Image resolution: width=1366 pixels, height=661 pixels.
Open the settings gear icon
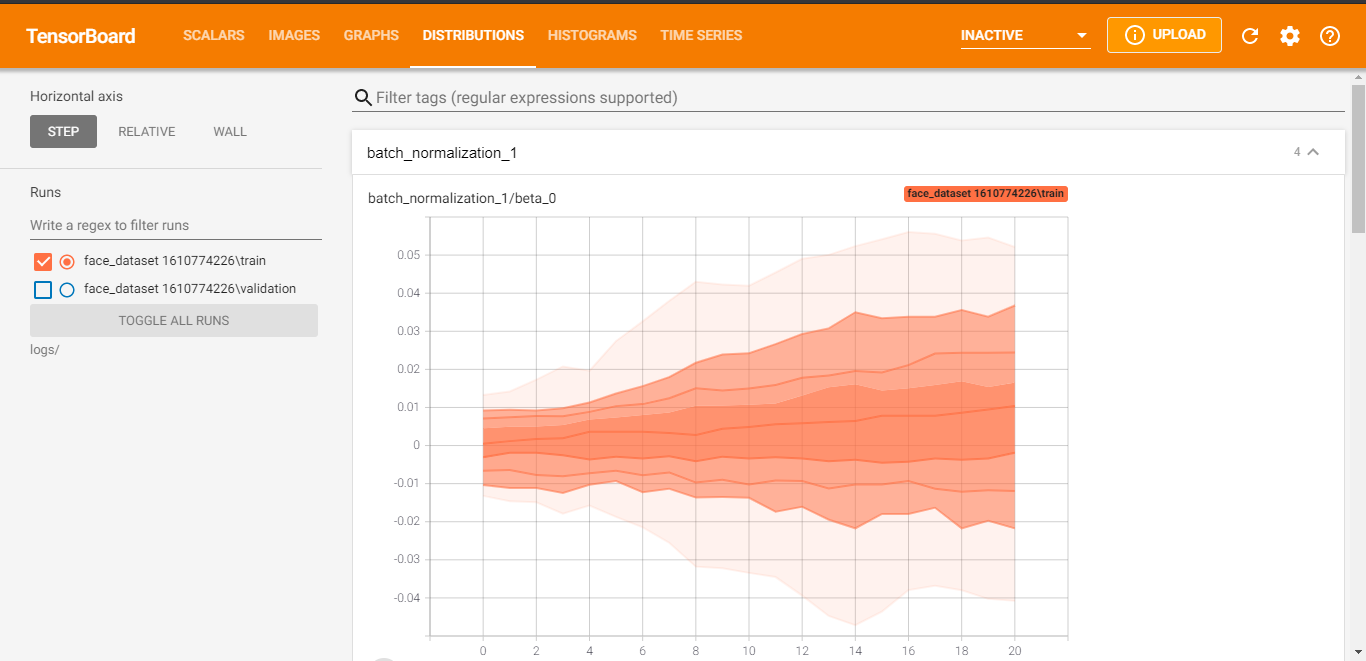[1290, 36]
